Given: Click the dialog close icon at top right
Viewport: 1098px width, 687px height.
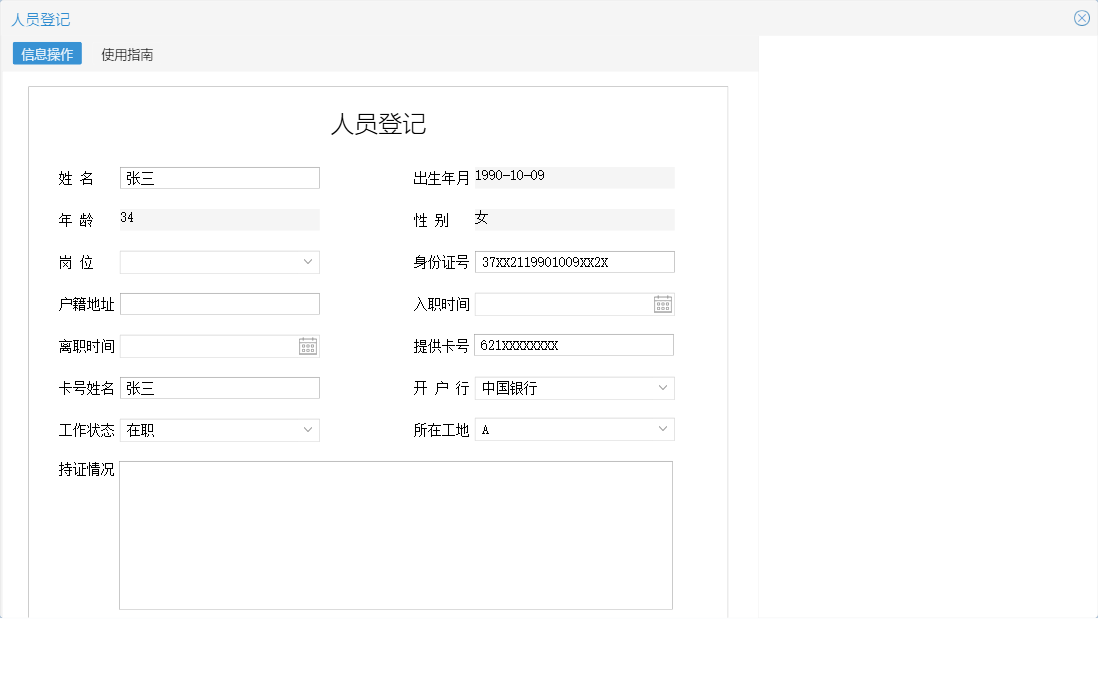Looking at the screenshot, I should pyautogui.click(x=1081, y=17).
